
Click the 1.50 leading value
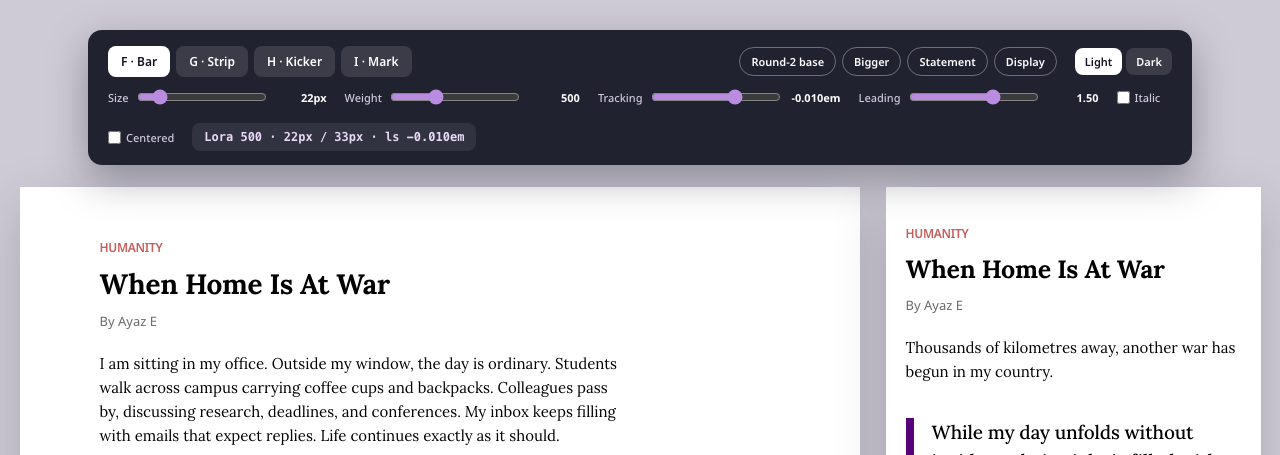click(x=1087, y=98)
